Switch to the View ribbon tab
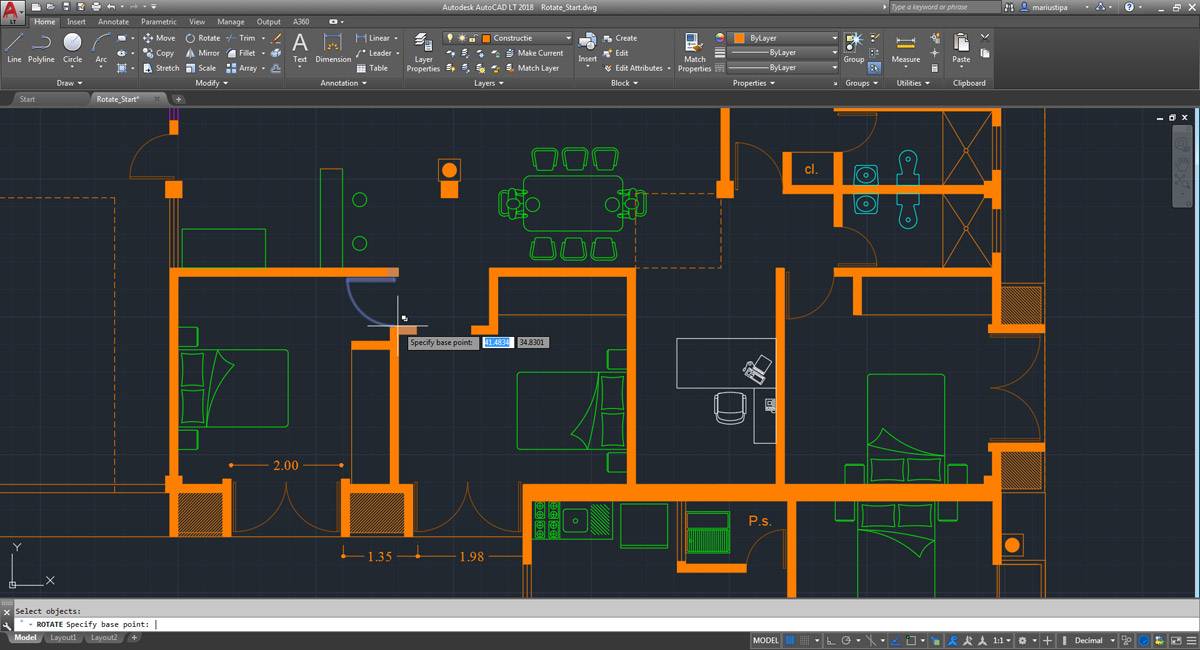1200x650 pixels. 197,21
